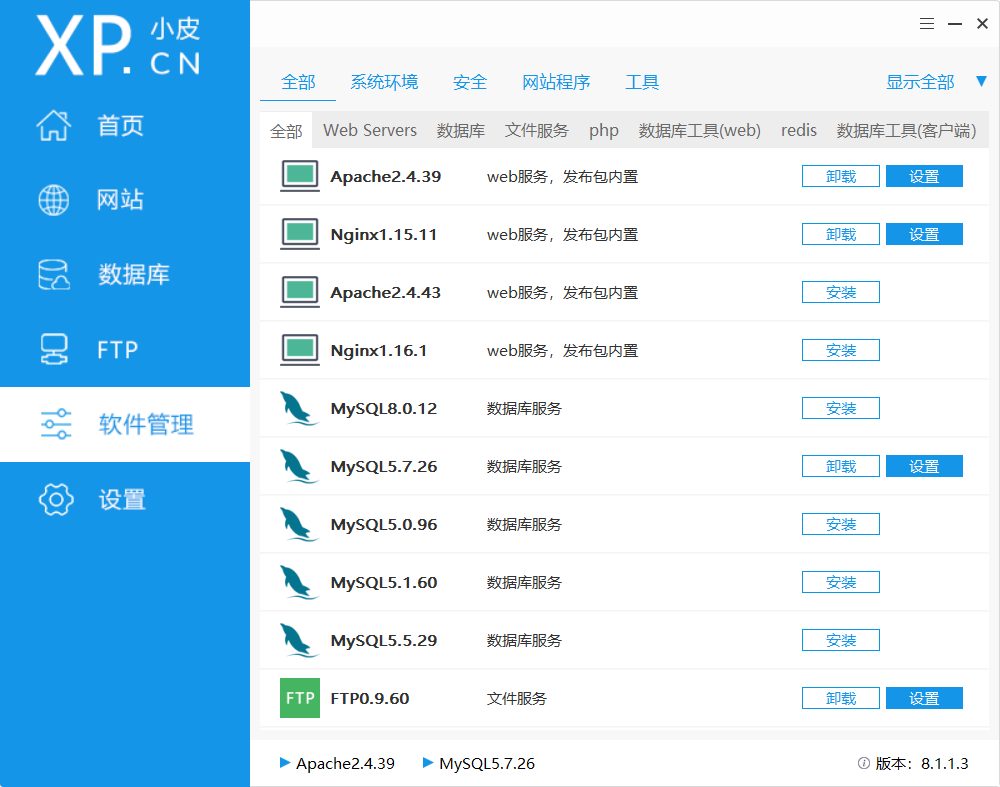Open the hamburger menu icon

coord(927,24)
